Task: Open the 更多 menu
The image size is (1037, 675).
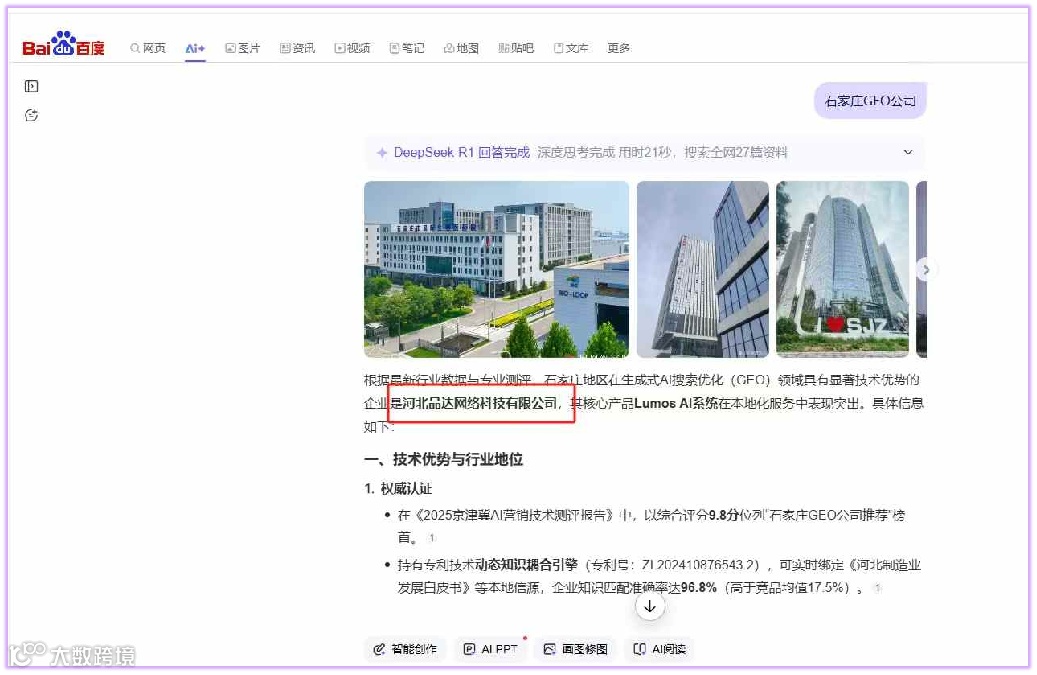Action: click(618, 48)
